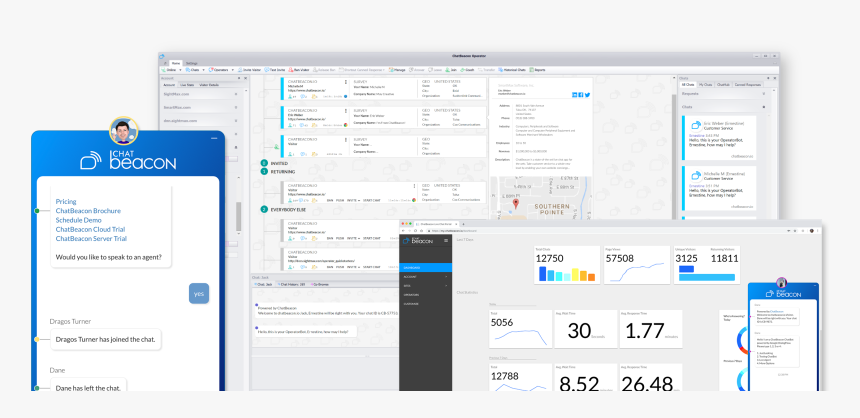Click the Join toolbar button
The height and width of the screenshot is (418, 860).
click(451, 70)
